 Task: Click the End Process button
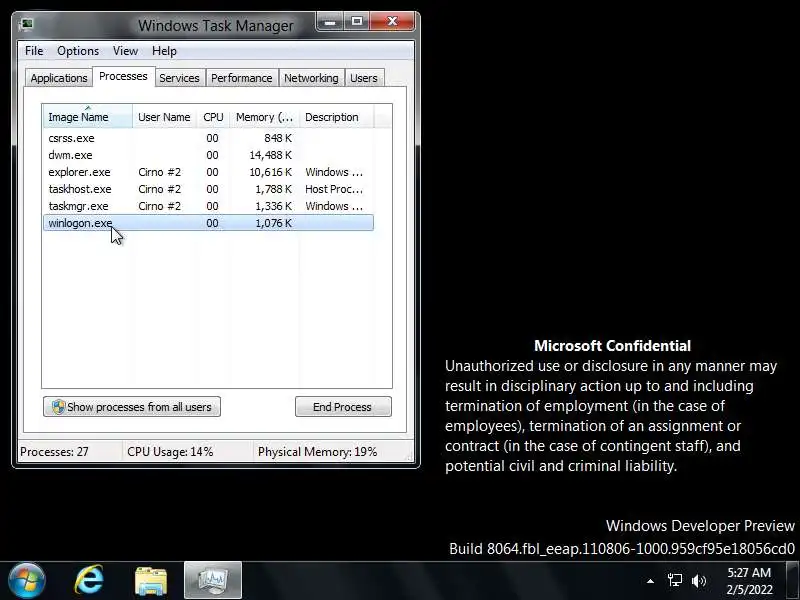tap(343, 407)
